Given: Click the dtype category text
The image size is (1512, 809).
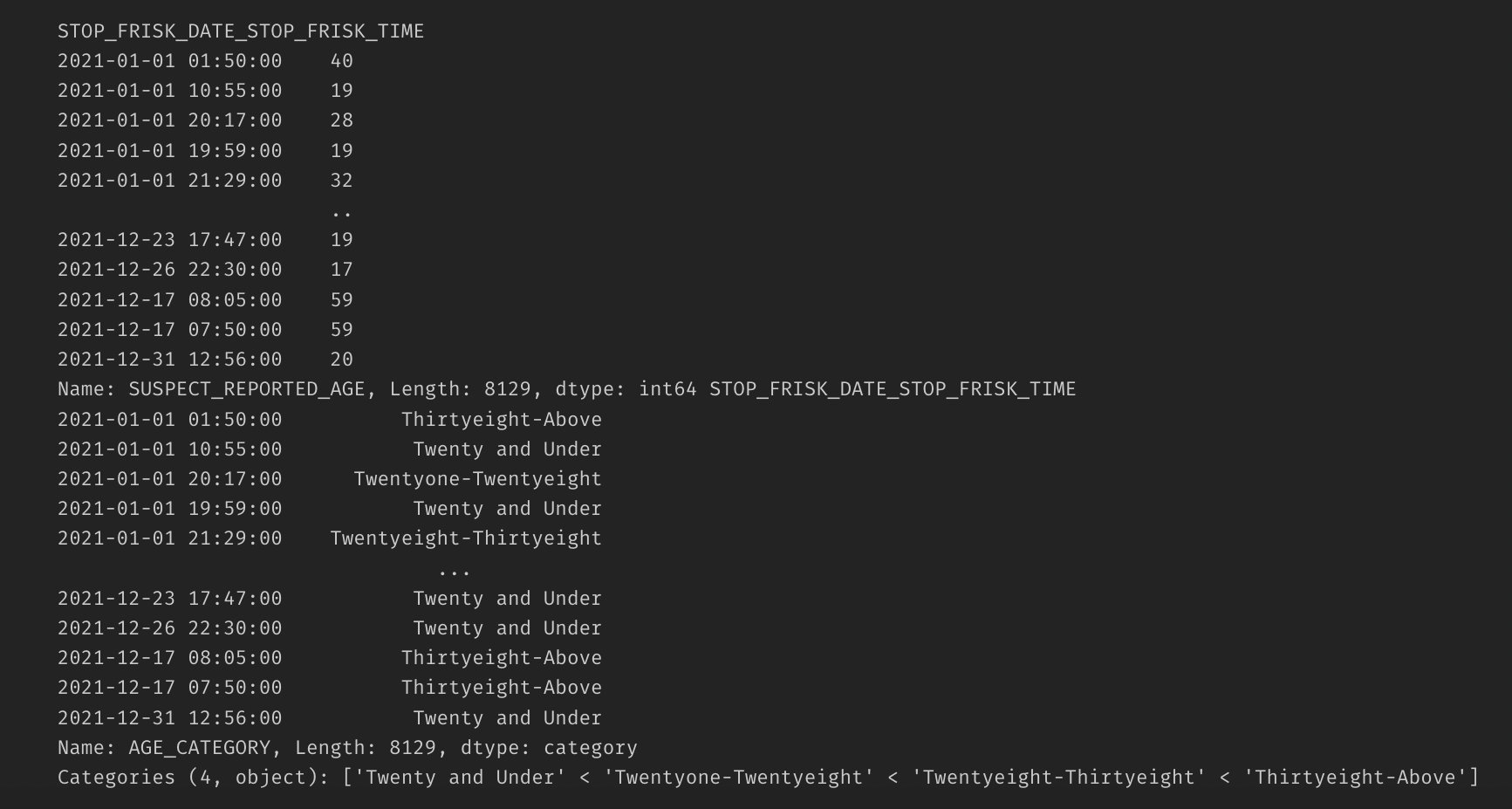Looking at the screenshot, I should click(x=549, y=748).
